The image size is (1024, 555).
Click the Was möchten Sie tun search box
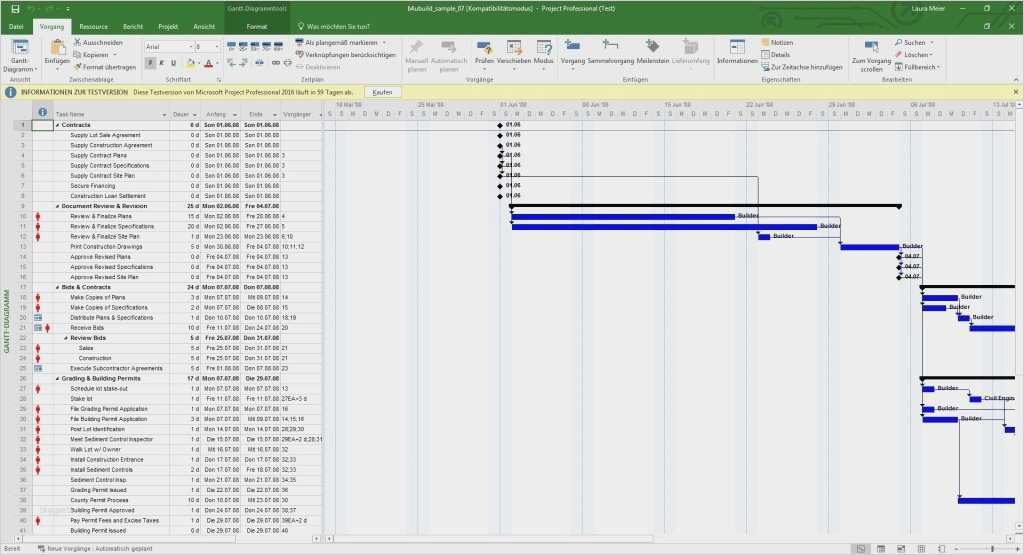click(x=333, y=27)
